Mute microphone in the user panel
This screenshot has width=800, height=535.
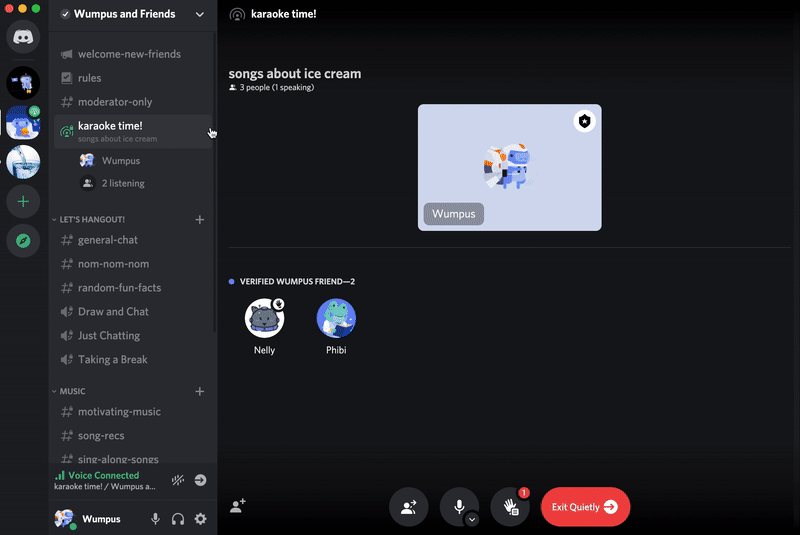pos(155,519)
